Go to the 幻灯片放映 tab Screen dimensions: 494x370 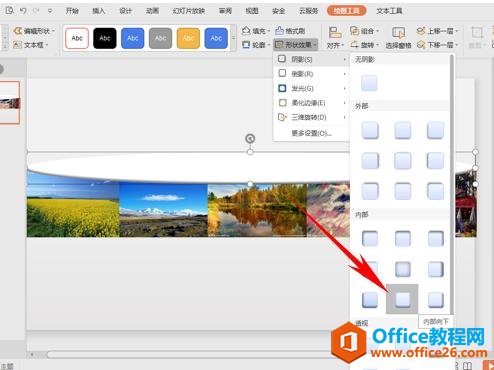(188, 11)
